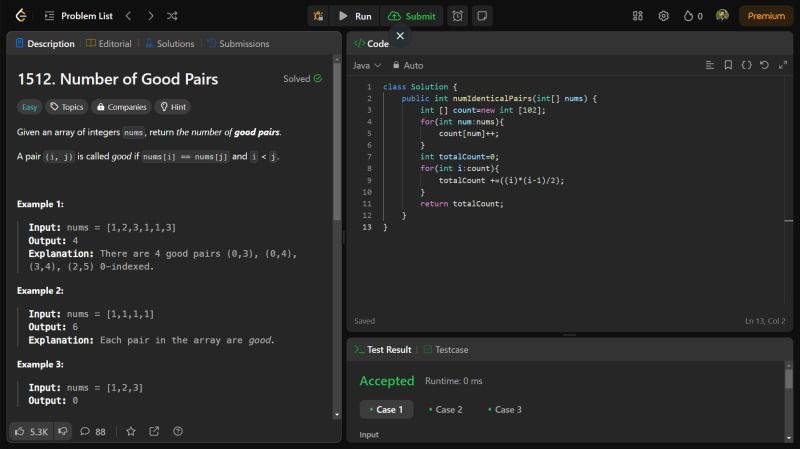Expand the Topics tag
This screenshot has height=449, width=800.
[67, 107]
